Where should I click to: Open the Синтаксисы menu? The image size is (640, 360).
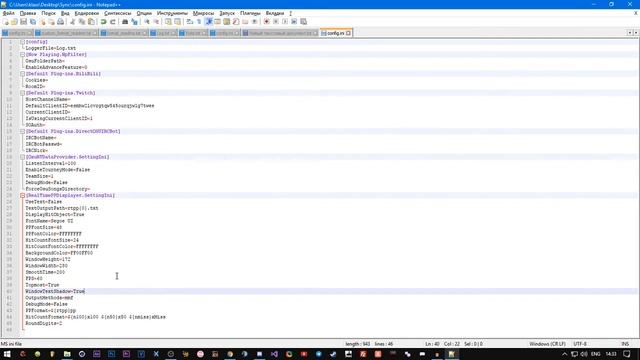point(118,13)
